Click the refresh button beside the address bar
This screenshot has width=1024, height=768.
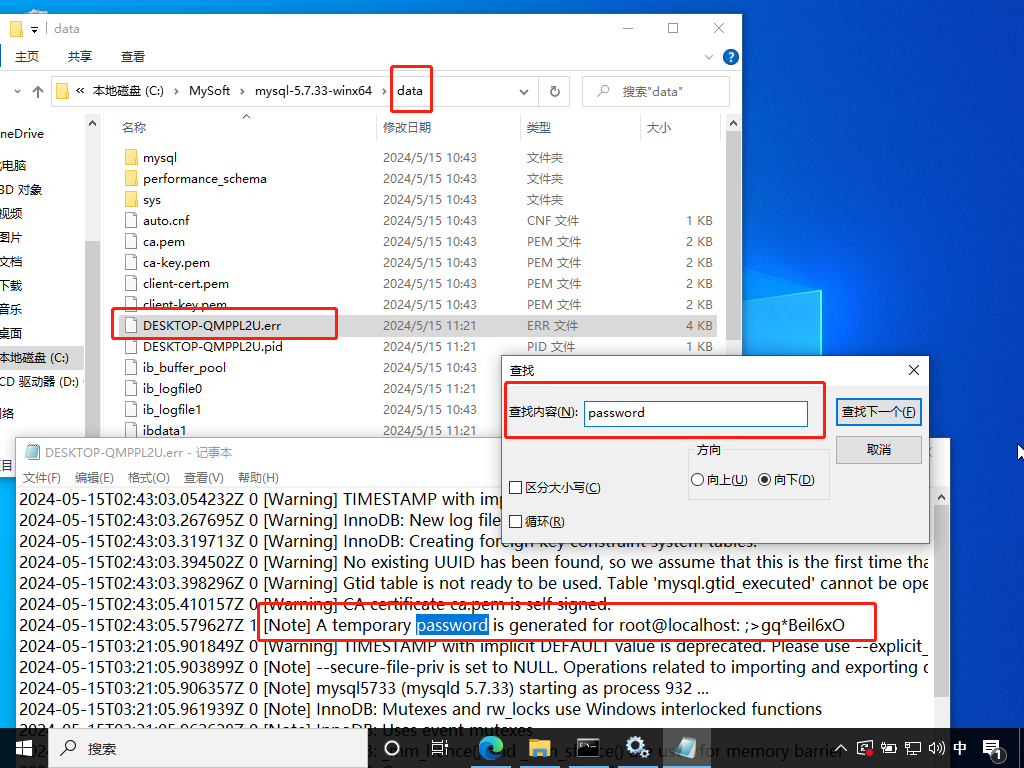click(554, 91)
